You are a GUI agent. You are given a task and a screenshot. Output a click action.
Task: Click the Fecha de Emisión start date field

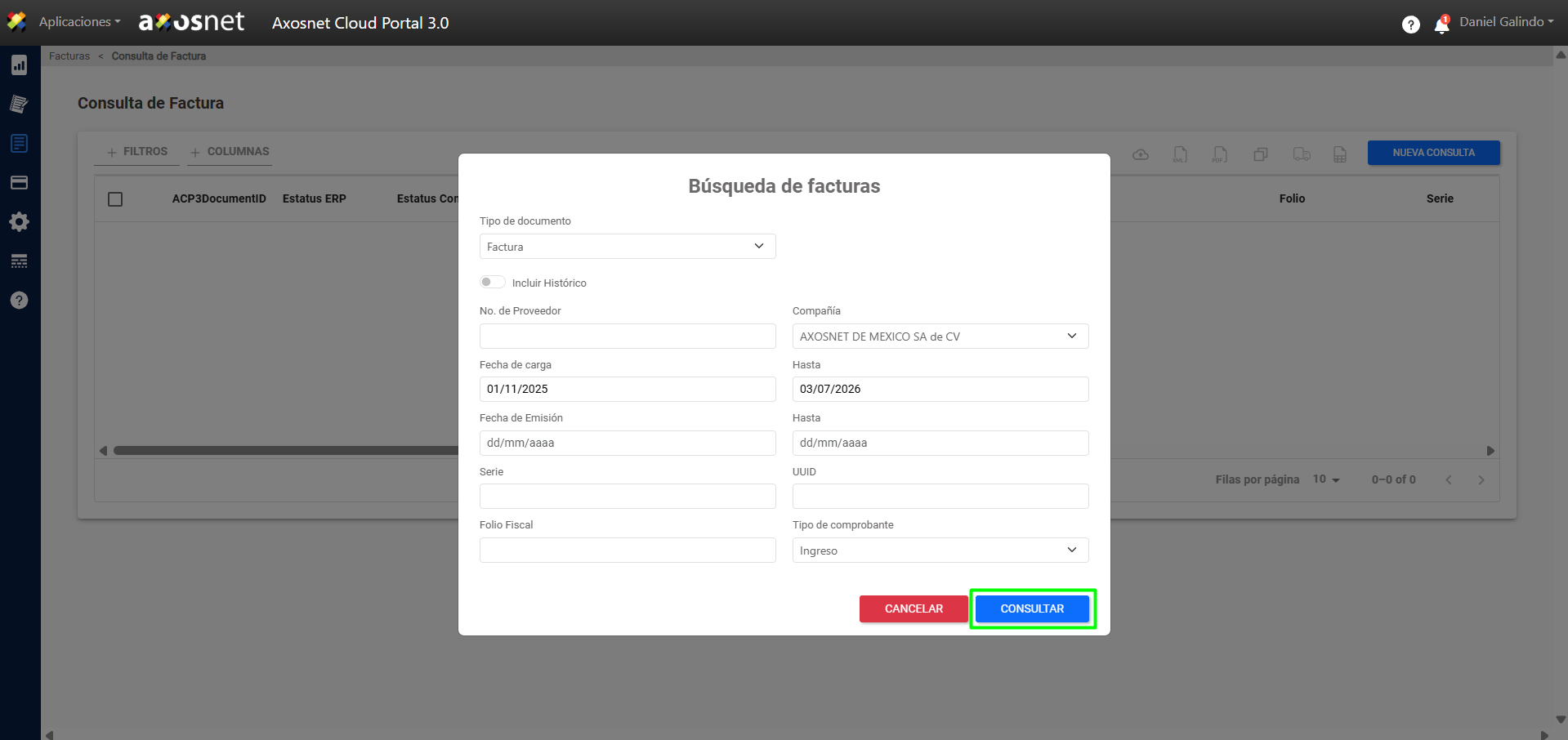point(628,444)
